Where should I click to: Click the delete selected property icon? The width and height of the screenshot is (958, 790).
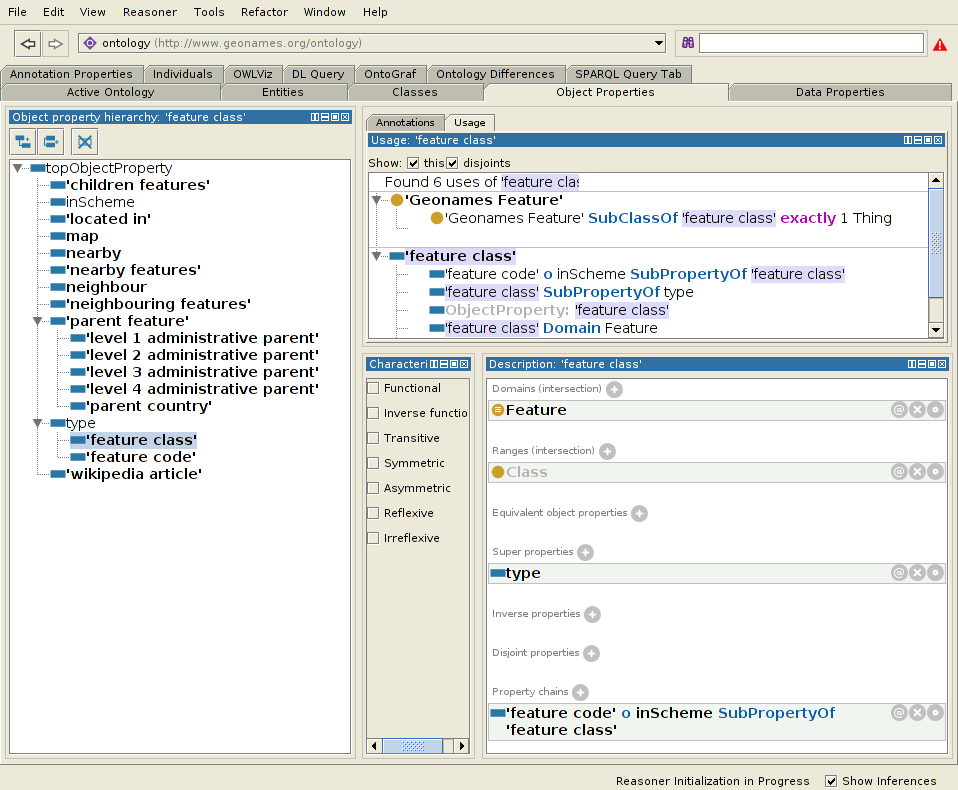[x=85, y=141]
